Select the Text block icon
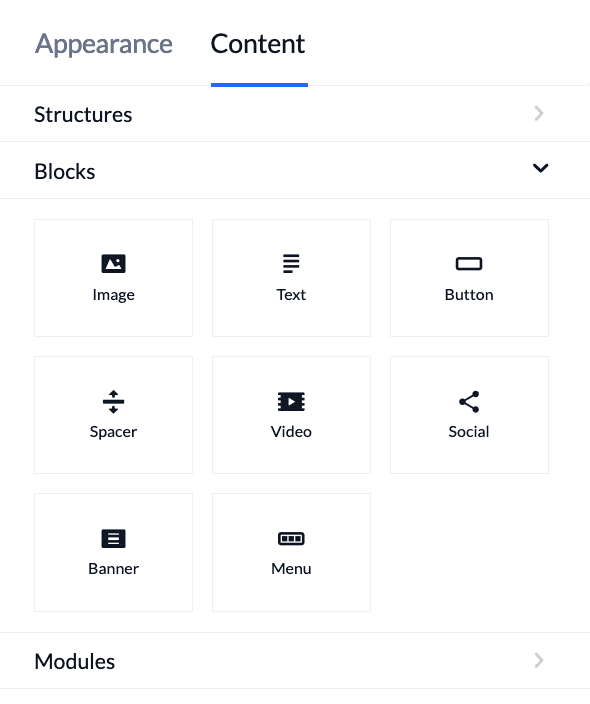Viewport: 590px width, 704px height. (291, 264)
